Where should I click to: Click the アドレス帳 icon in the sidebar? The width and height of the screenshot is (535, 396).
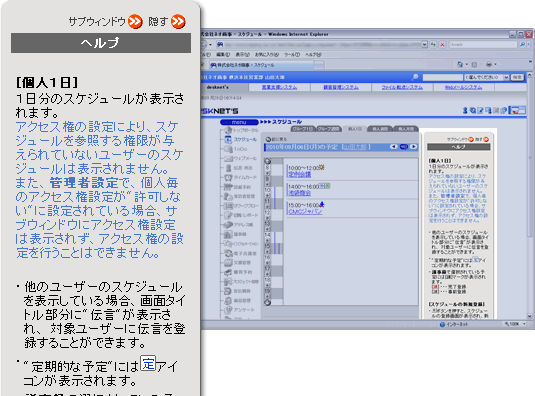[x=228, y=225]
